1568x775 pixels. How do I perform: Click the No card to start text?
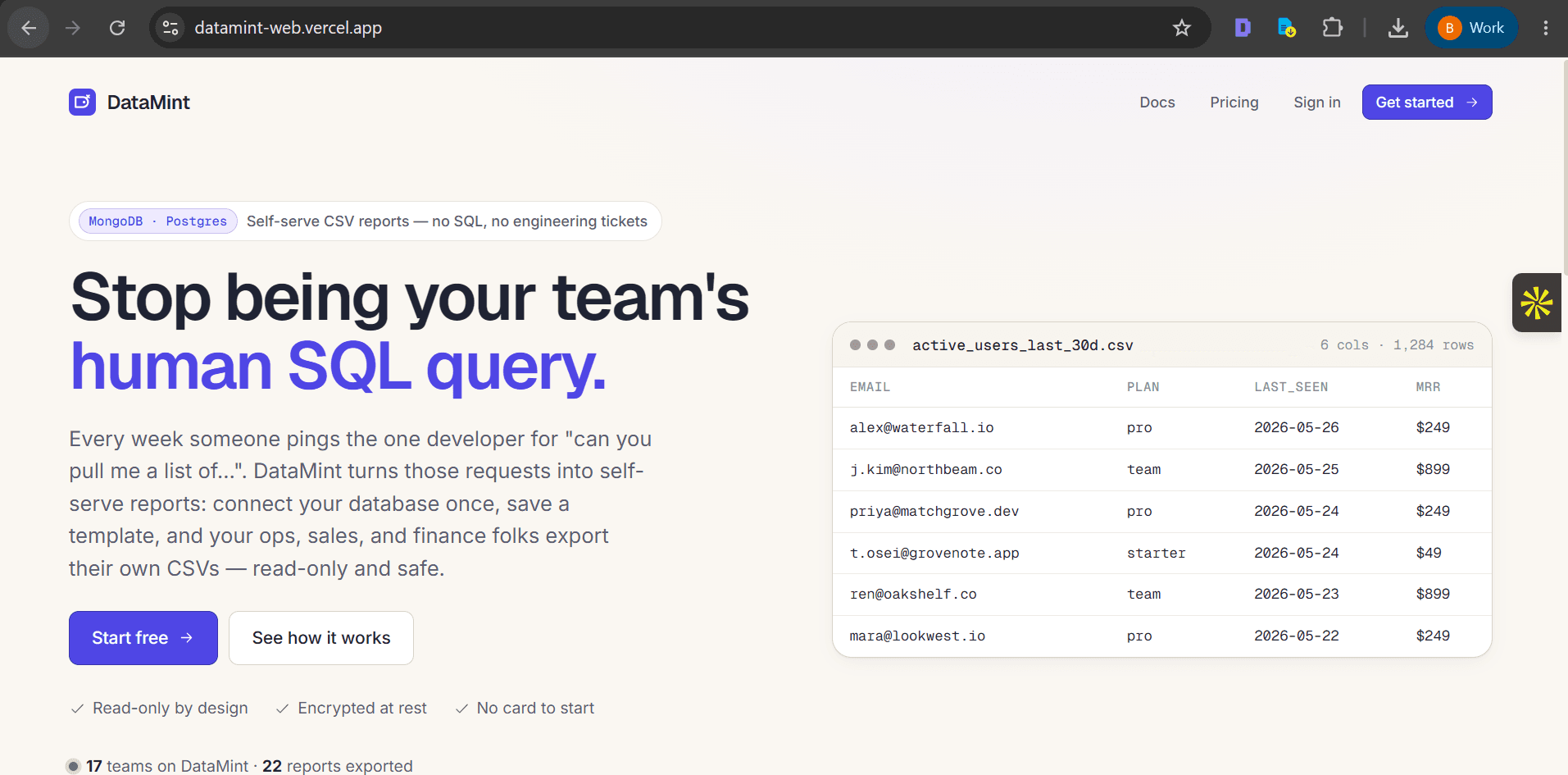click(x=535, y=709)
